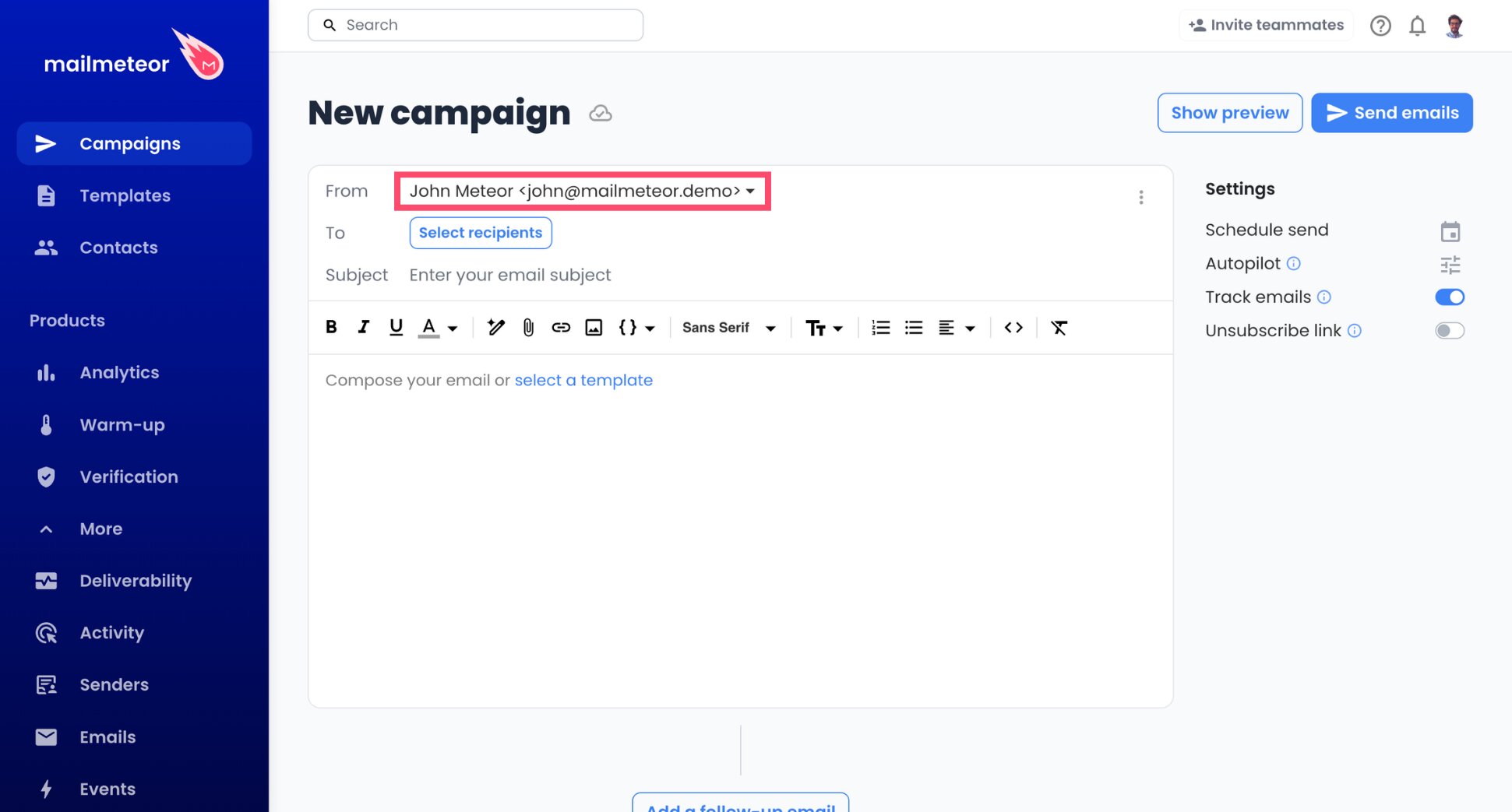Open Deliverability in sidebar
1512x812 pixels.
pyautogui.click(x=134, y=581)
